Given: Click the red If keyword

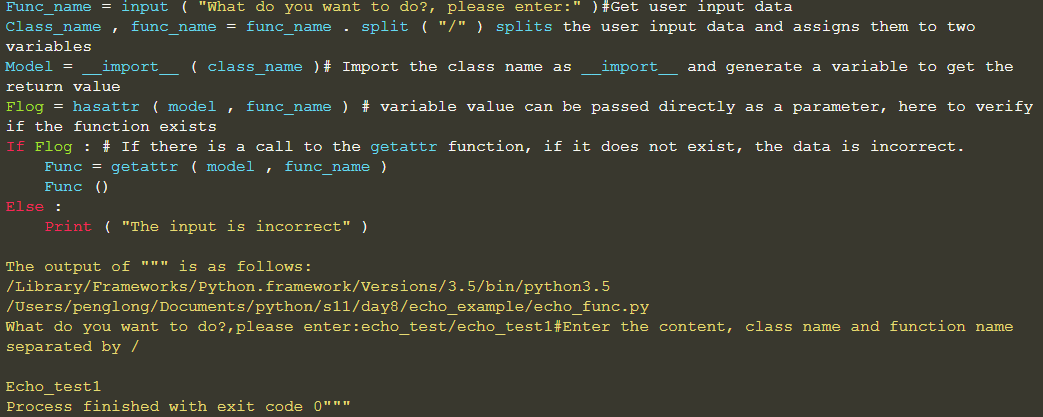Looking at the screenshot, I should tap(14, 147).
